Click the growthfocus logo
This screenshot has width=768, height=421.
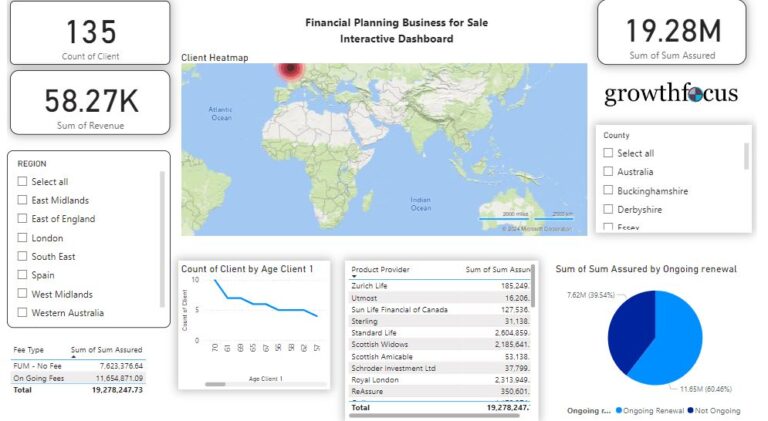[x=671, y=95]
